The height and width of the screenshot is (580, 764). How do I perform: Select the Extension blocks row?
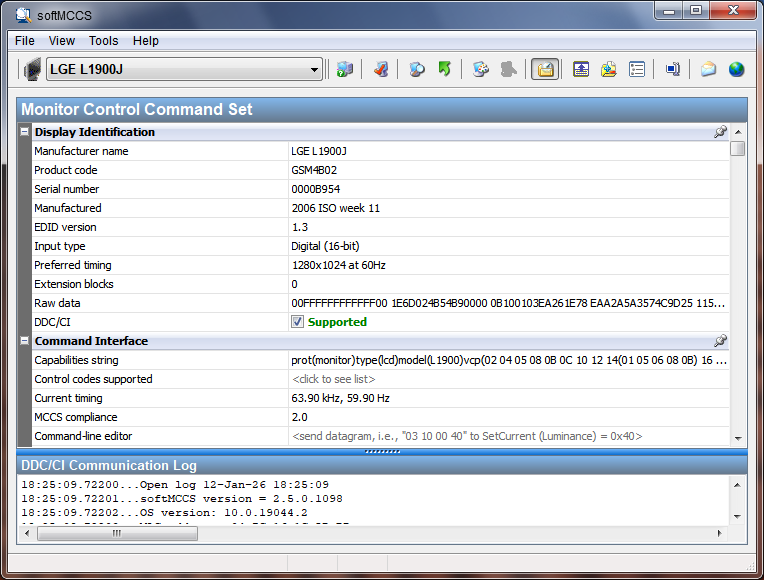pyautogui.click(x=381, y=284)
